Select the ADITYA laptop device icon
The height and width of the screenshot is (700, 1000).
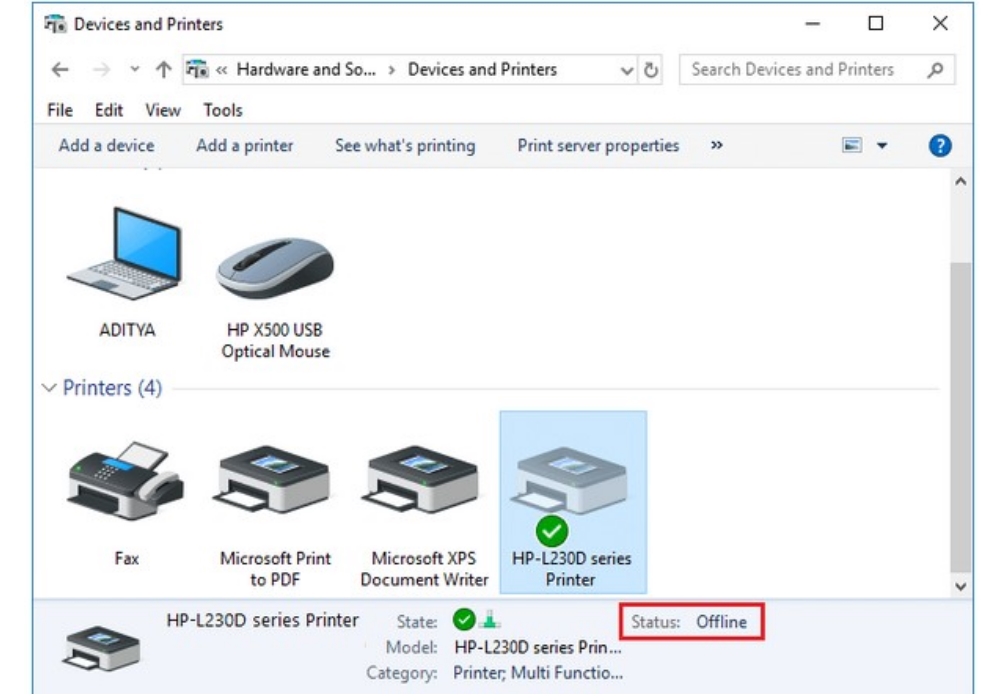pyautogui.click(x=125, y=257)
